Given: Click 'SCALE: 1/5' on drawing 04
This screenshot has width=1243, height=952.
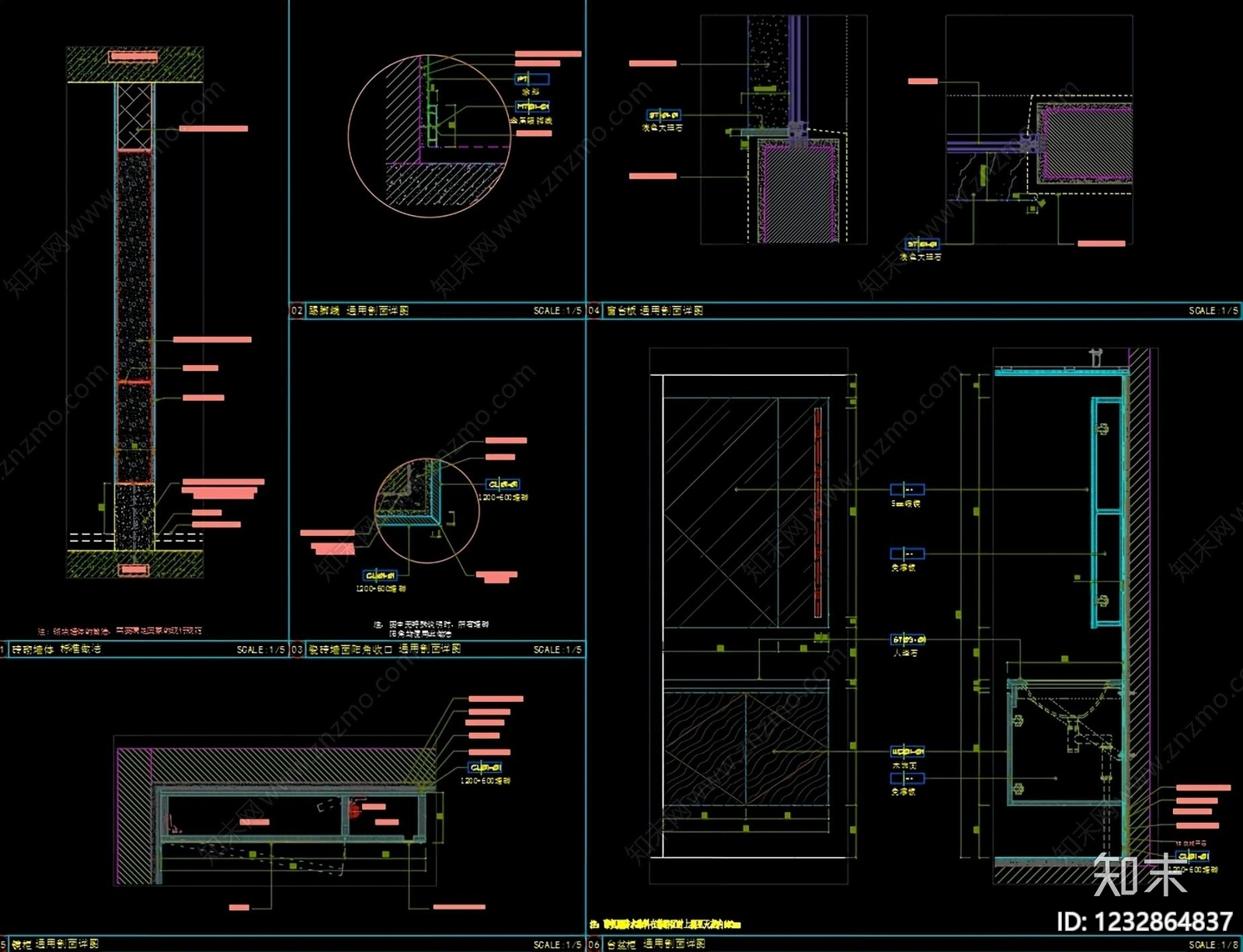Looking at the screenshot, I should [x=1213, y=311].
